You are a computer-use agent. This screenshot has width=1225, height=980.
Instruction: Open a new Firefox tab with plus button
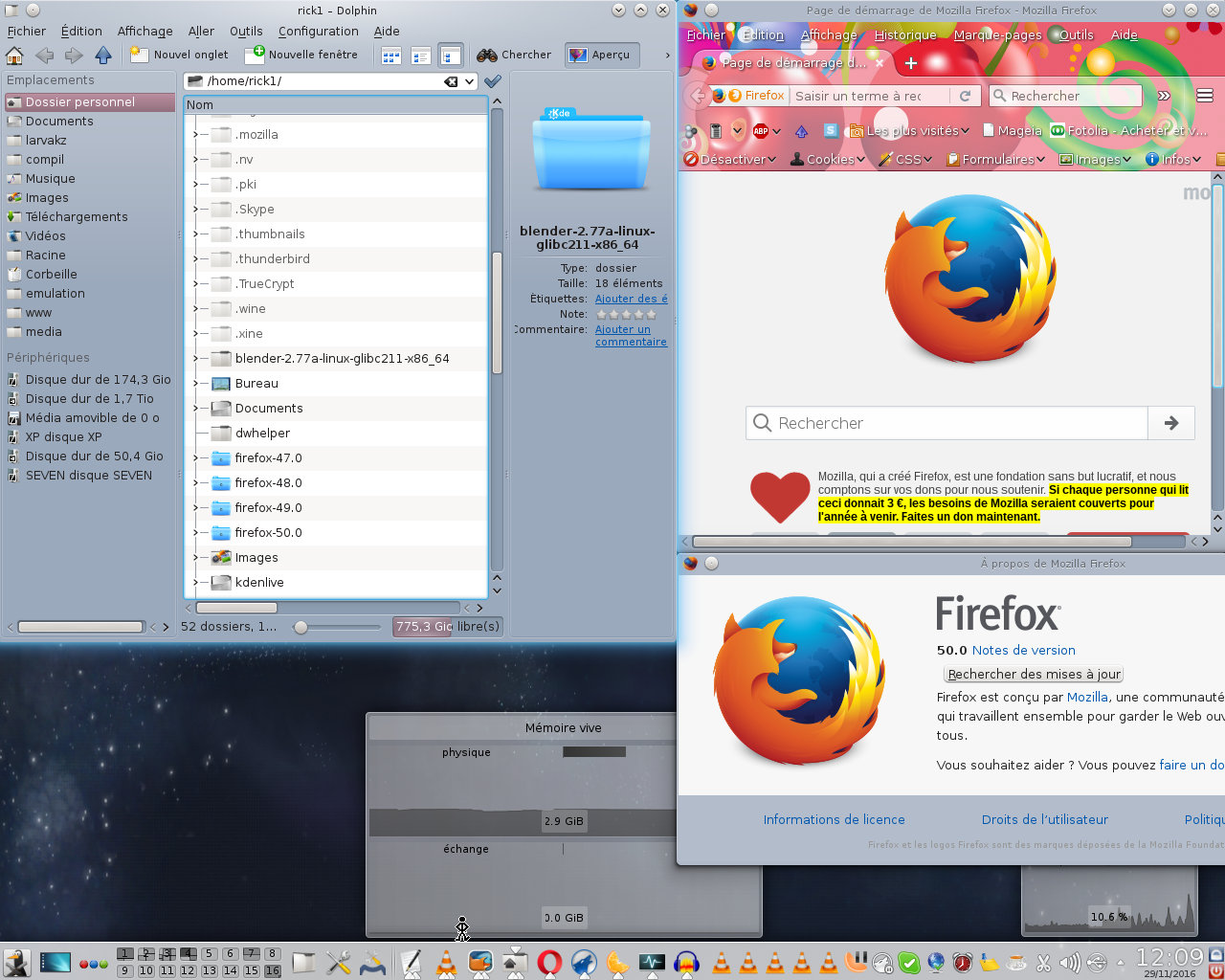[x=910, y=63]
